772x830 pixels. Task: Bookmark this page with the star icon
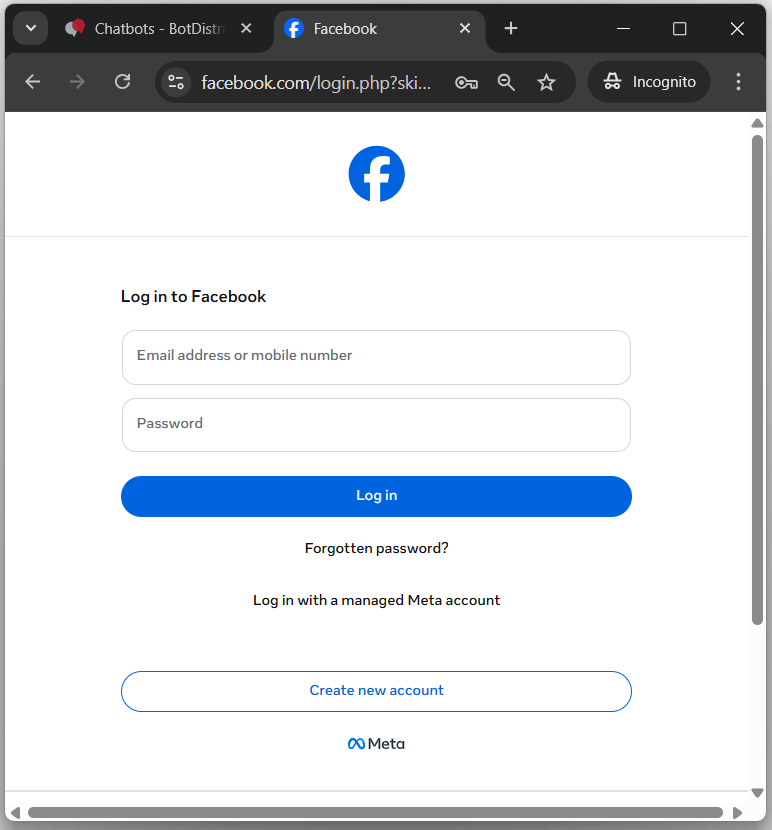[x=546, y=83]
